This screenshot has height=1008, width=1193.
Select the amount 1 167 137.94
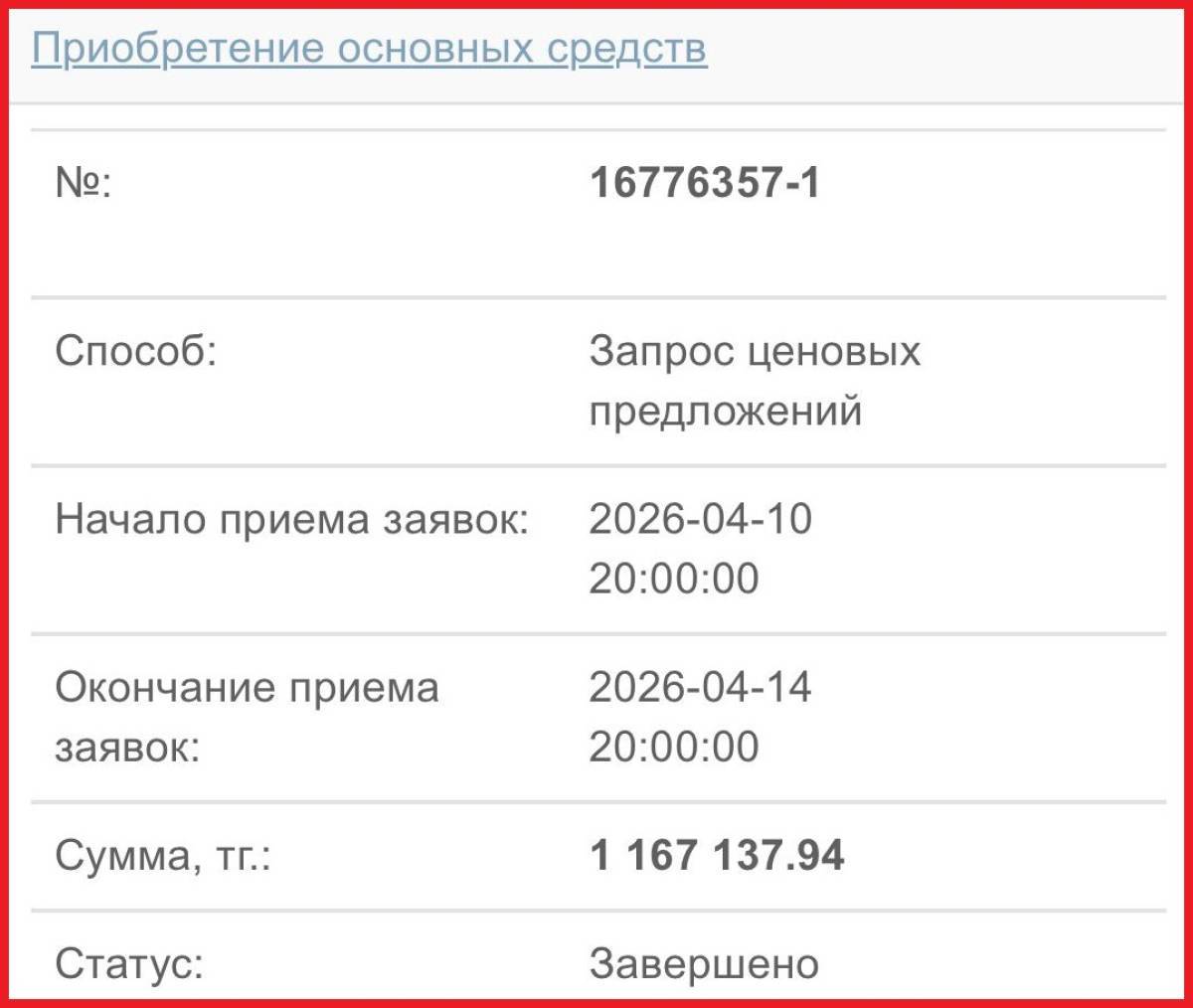(717, 856)
